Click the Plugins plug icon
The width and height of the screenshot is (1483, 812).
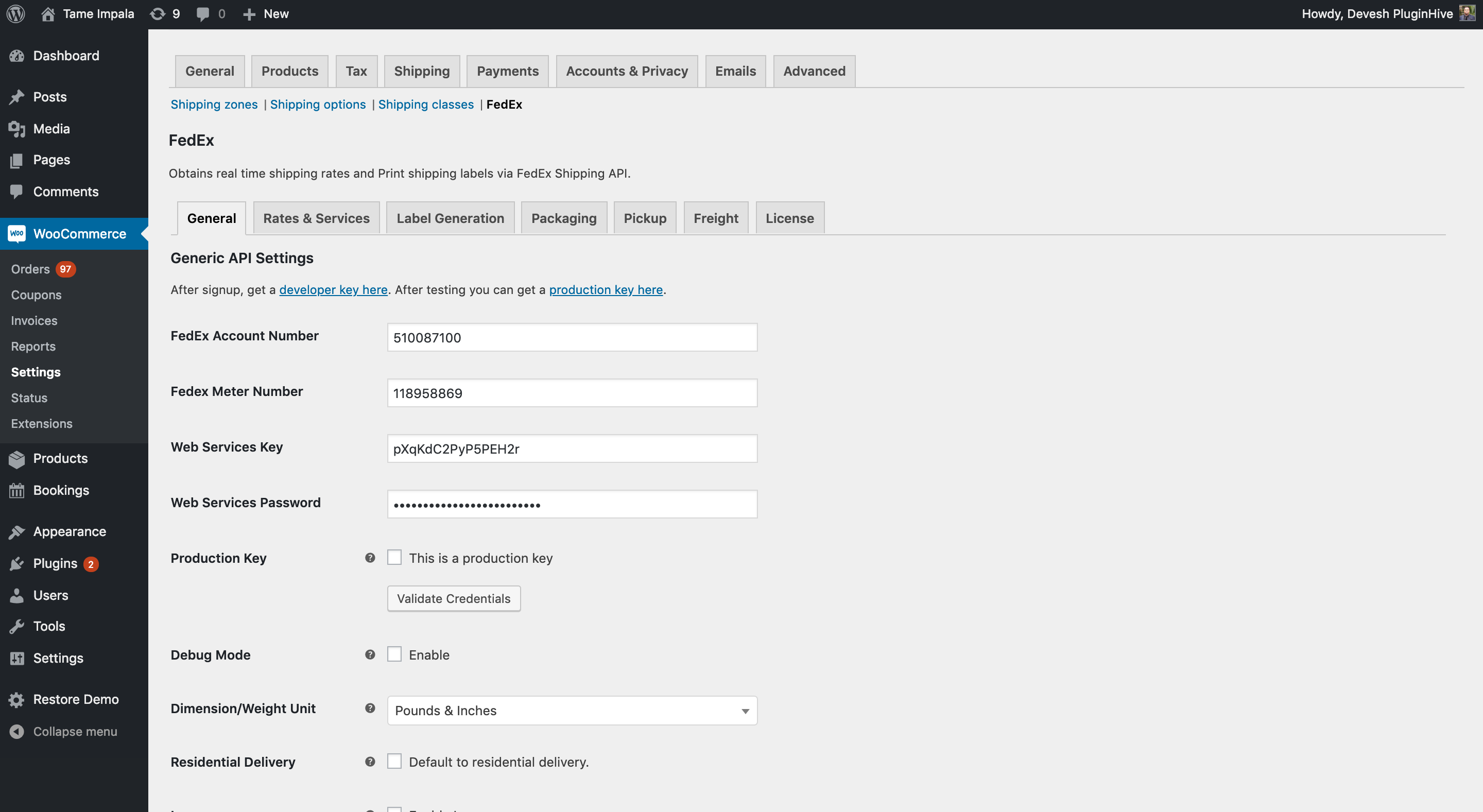16,563
